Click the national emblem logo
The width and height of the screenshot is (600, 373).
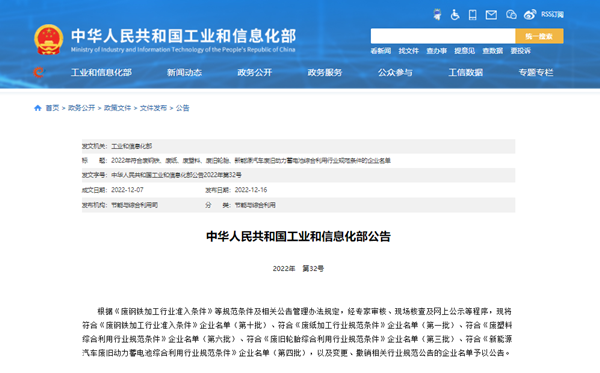(x=49, y=39)
